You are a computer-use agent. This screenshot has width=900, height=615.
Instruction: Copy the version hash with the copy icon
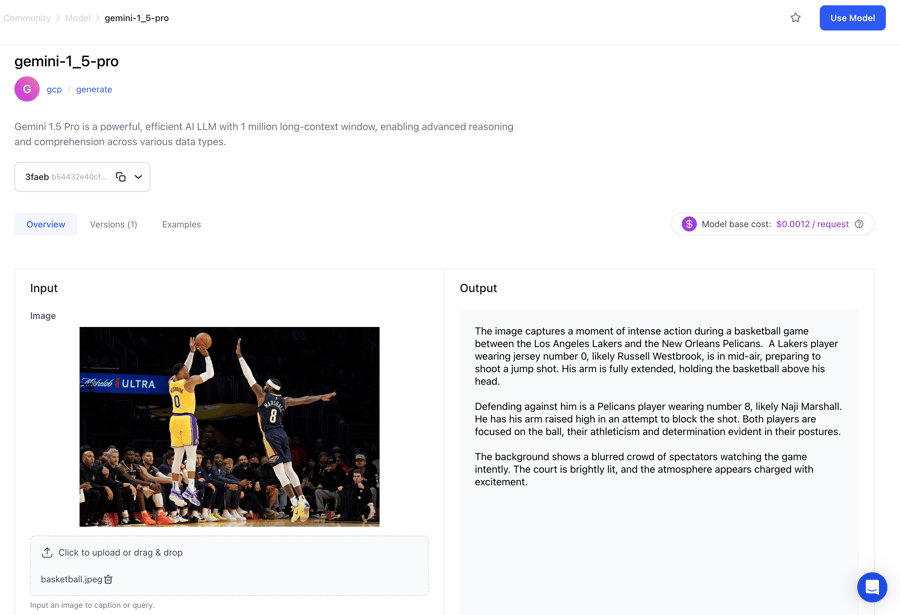121,177
